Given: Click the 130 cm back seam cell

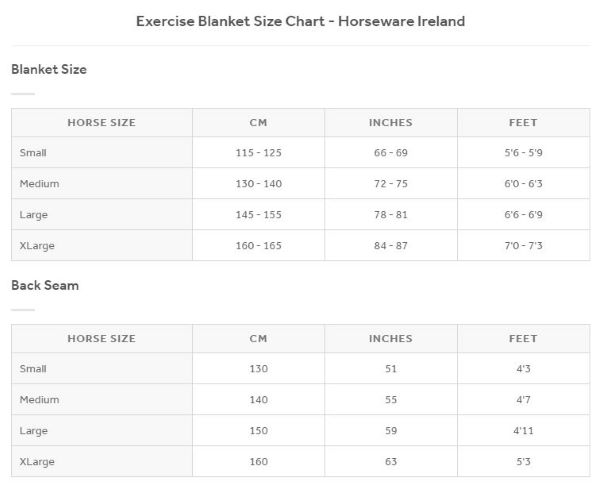Looking at the screenshot, I should [258, 369].
